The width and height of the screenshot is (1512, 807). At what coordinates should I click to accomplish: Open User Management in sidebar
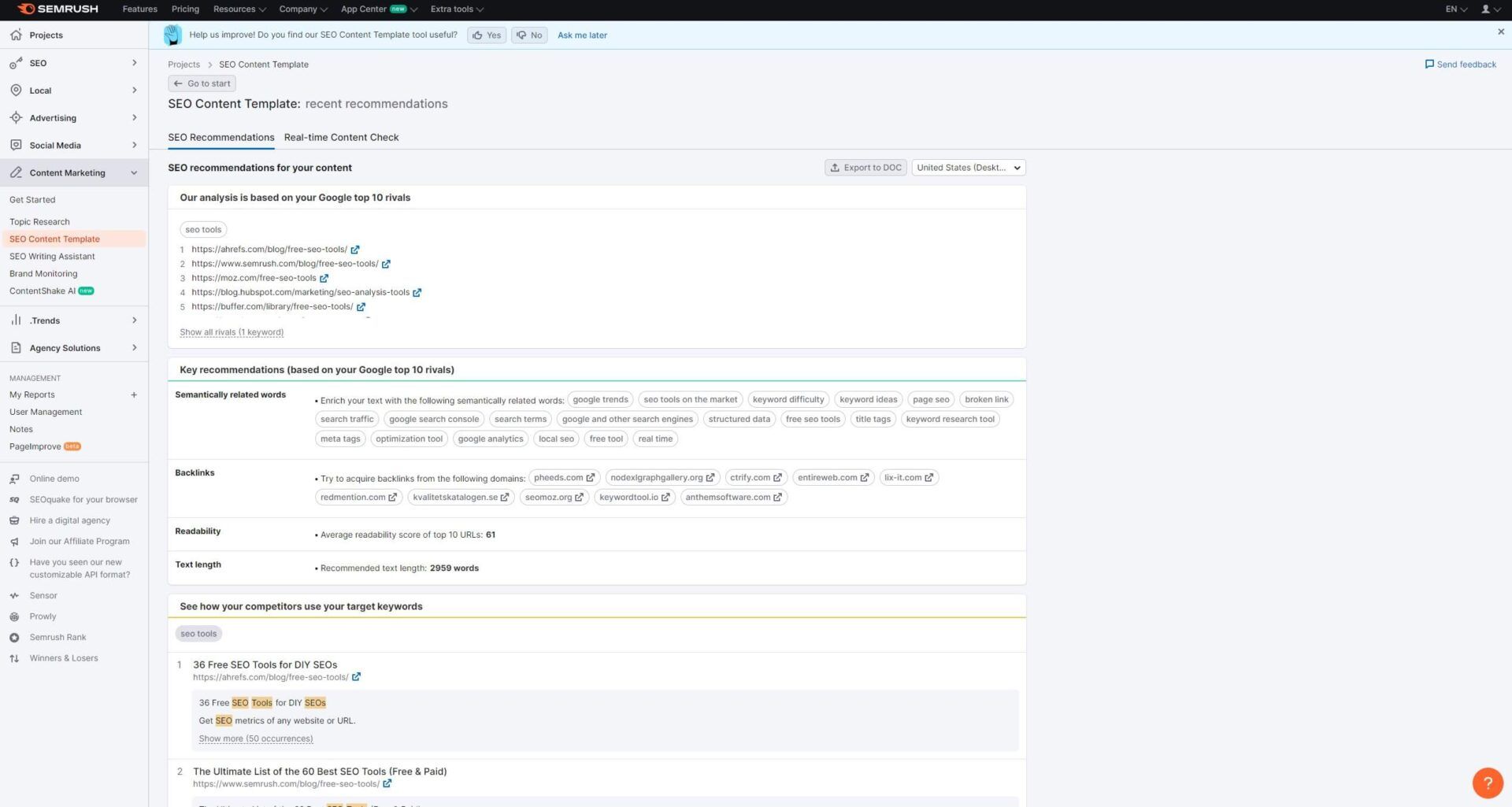46,413
